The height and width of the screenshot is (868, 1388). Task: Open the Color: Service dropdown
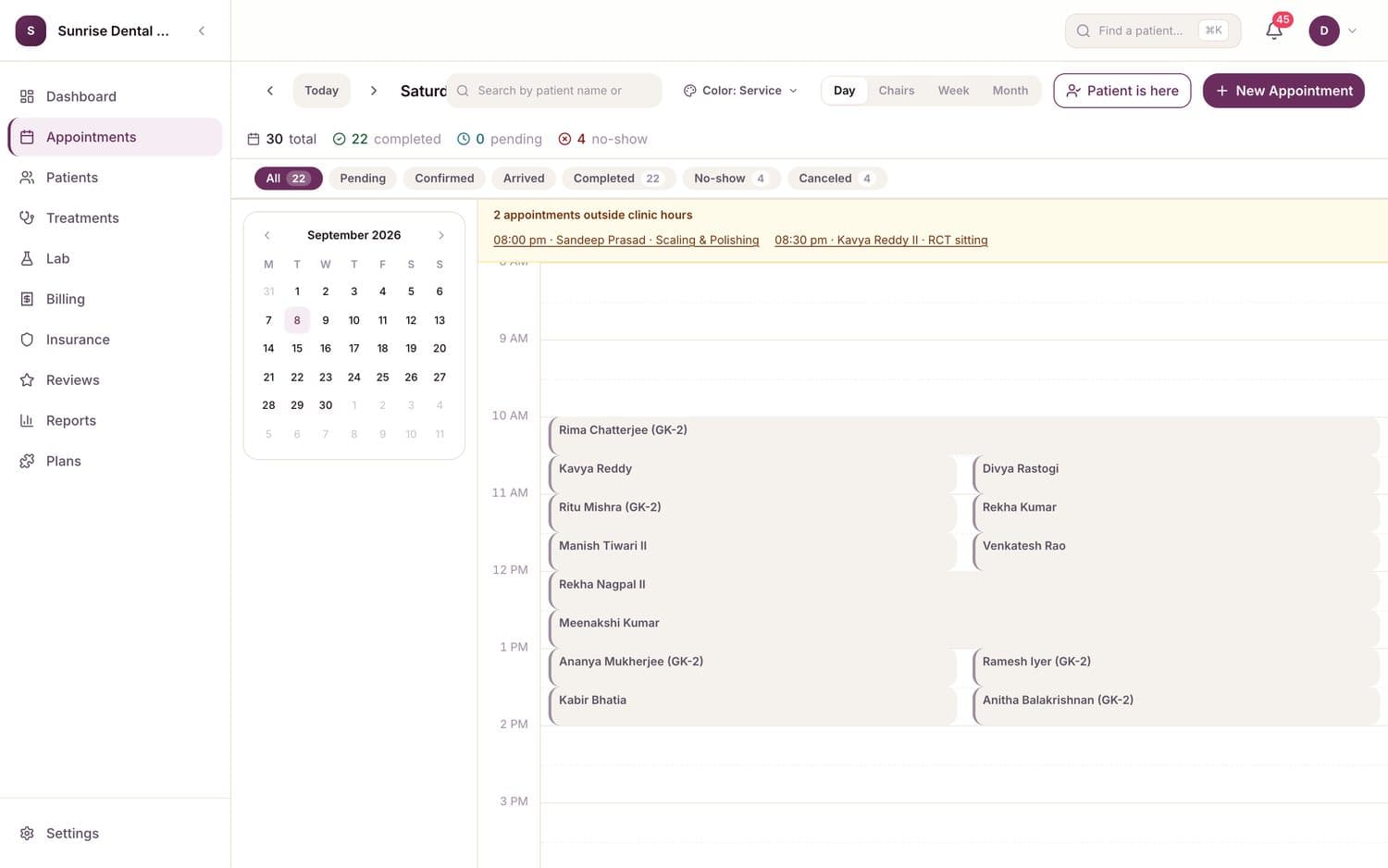pos(740,91)
